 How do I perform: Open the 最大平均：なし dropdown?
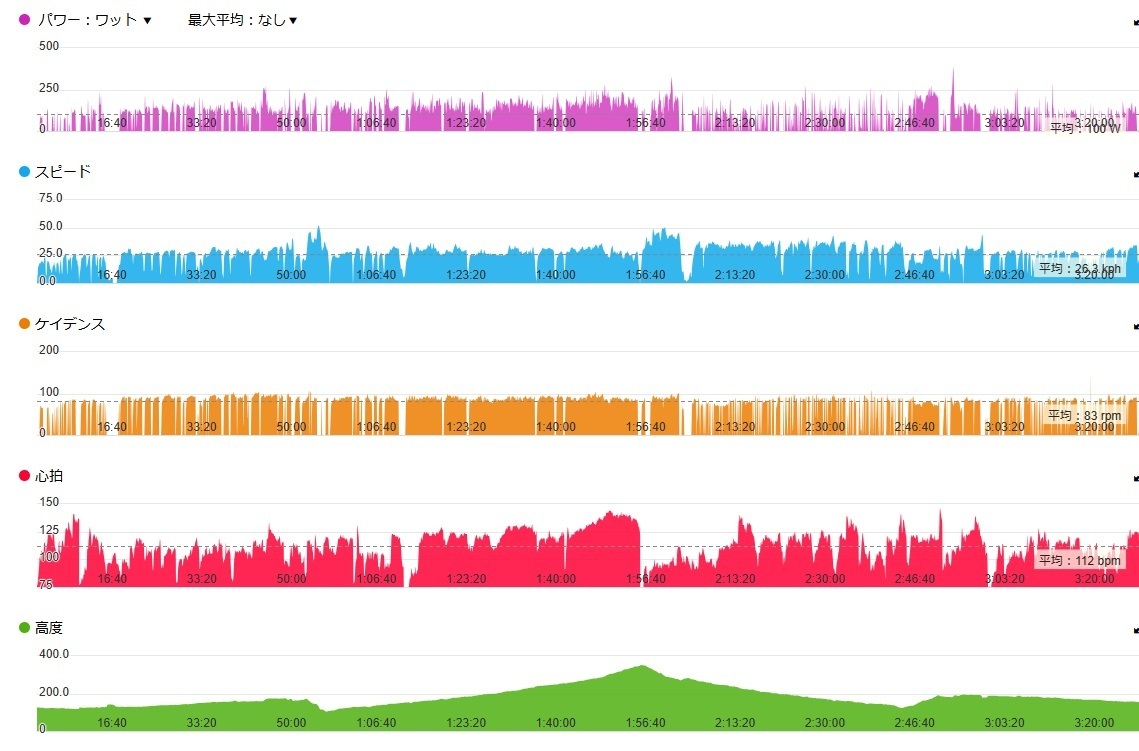[243, 20]
